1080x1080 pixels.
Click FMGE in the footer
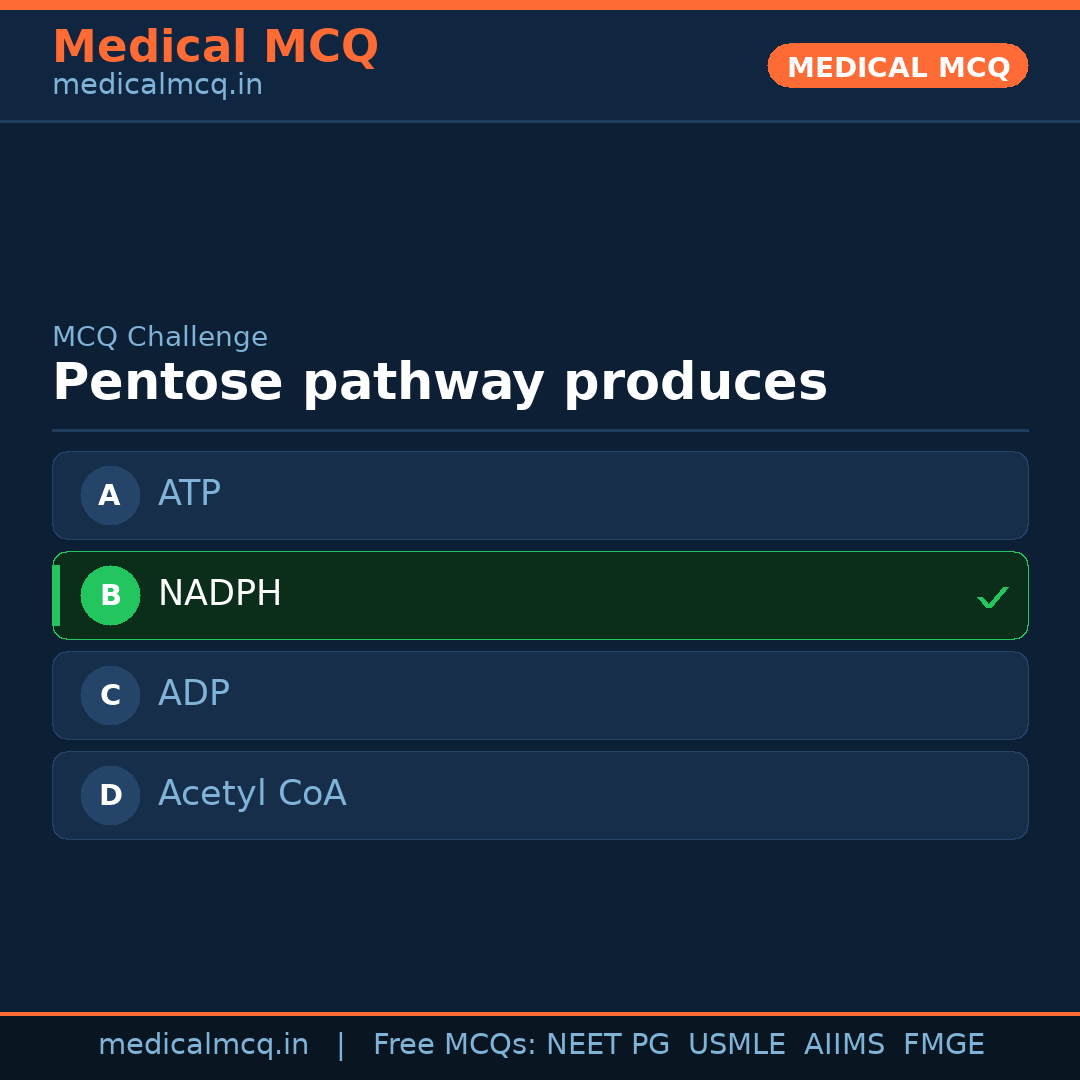[x=943, y=1045]
